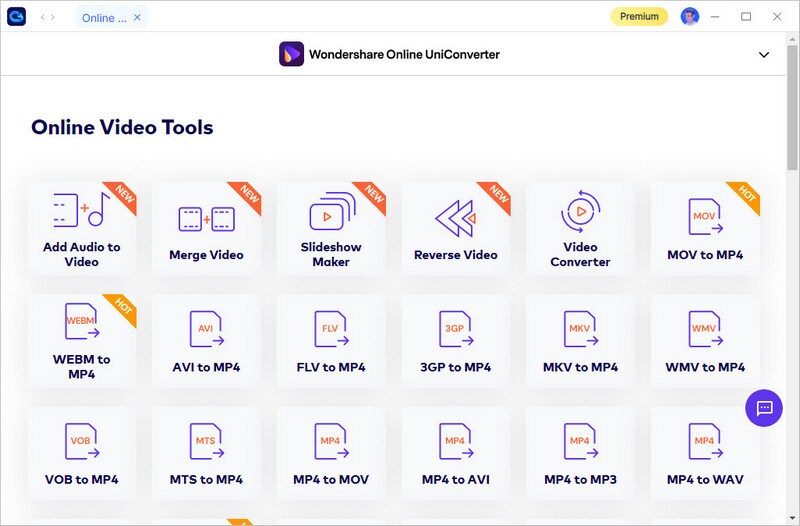
Task: Open the Reverse Video tool
Action: tap(456, 229)
